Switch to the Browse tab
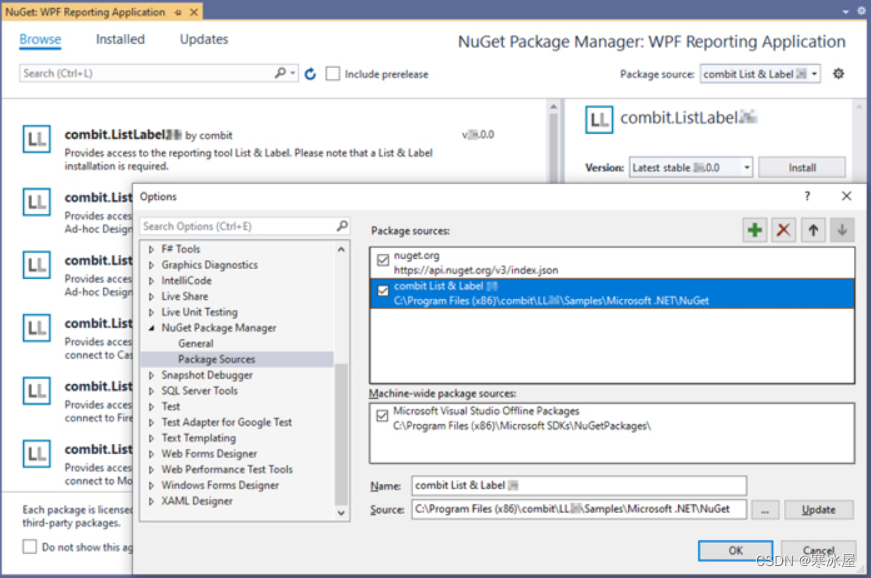Image resolution: width=871 pixels, height=578 pixels. [40, 39]
